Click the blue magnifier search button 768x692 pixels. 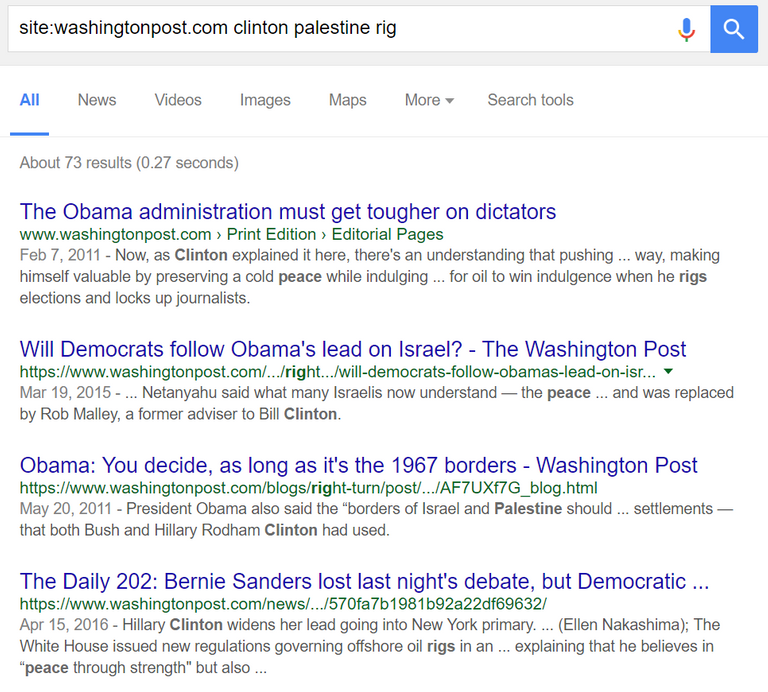(734, 29)
